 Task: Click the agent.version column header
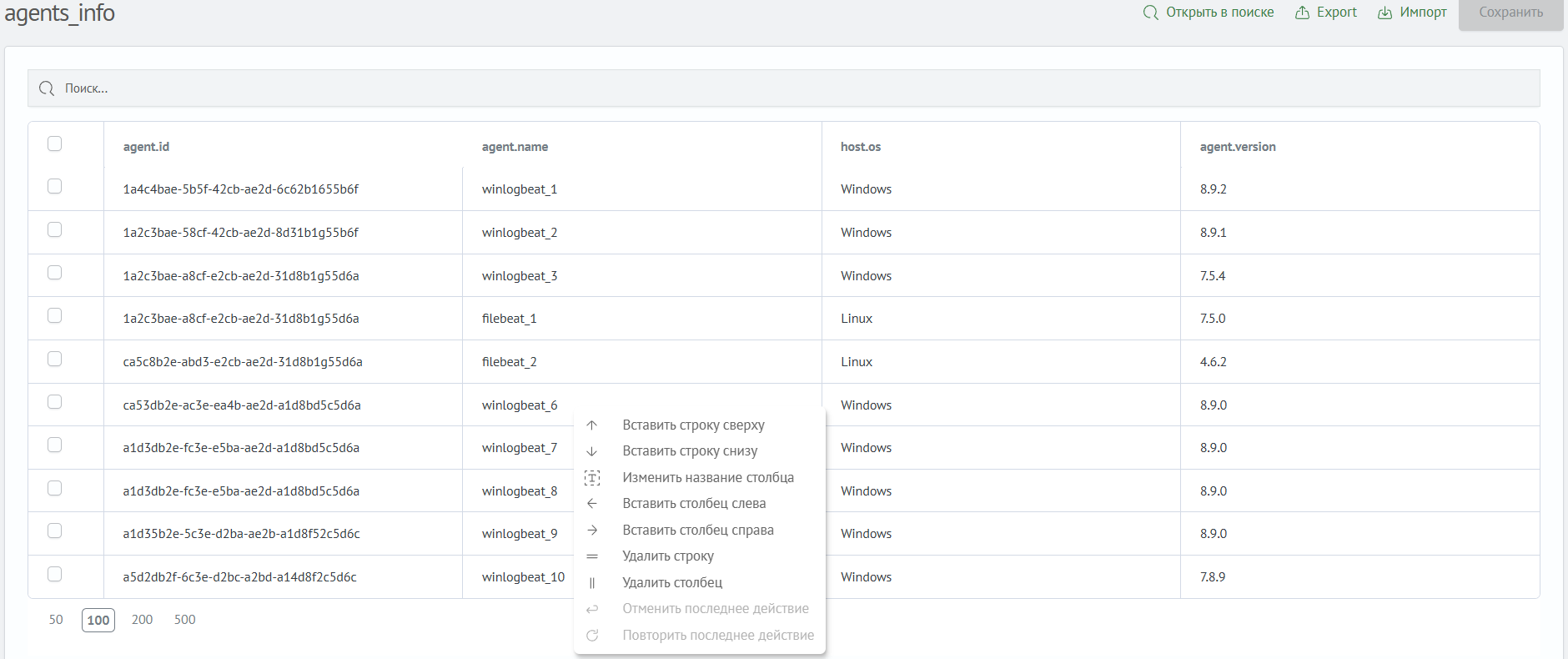point(1238,147)
